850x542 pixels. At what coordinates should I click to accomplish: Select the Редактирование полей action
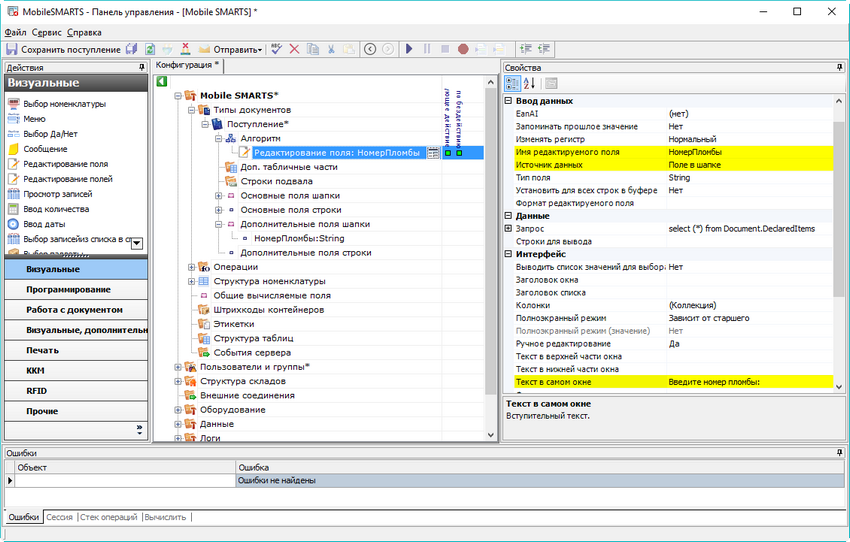(x=68, y=179)
